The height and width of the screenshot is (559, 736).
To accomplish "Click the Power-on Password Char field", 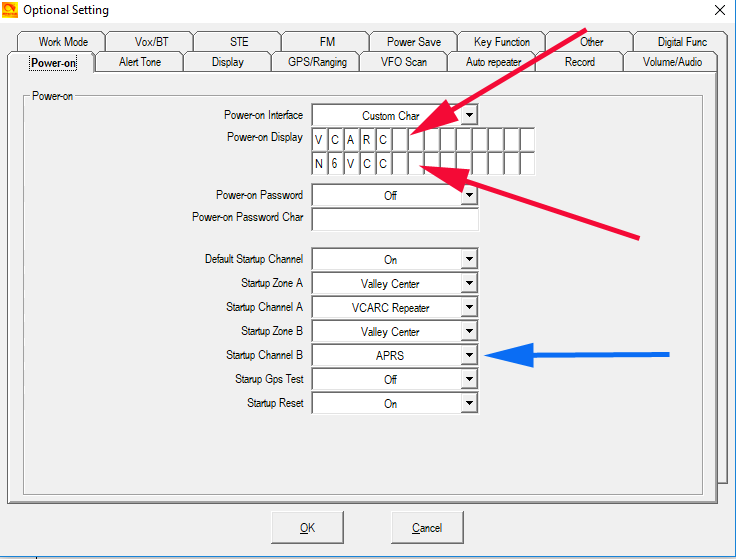I will pyautogui.click(x=395, y=219).
